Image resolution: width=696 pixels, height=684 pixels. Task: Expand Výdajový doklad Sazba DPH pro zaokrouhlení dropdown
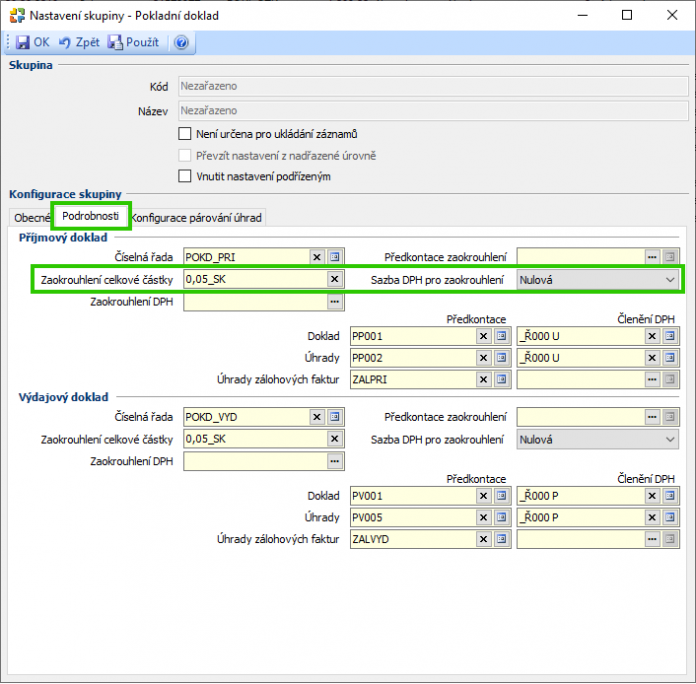coord(670,440)
